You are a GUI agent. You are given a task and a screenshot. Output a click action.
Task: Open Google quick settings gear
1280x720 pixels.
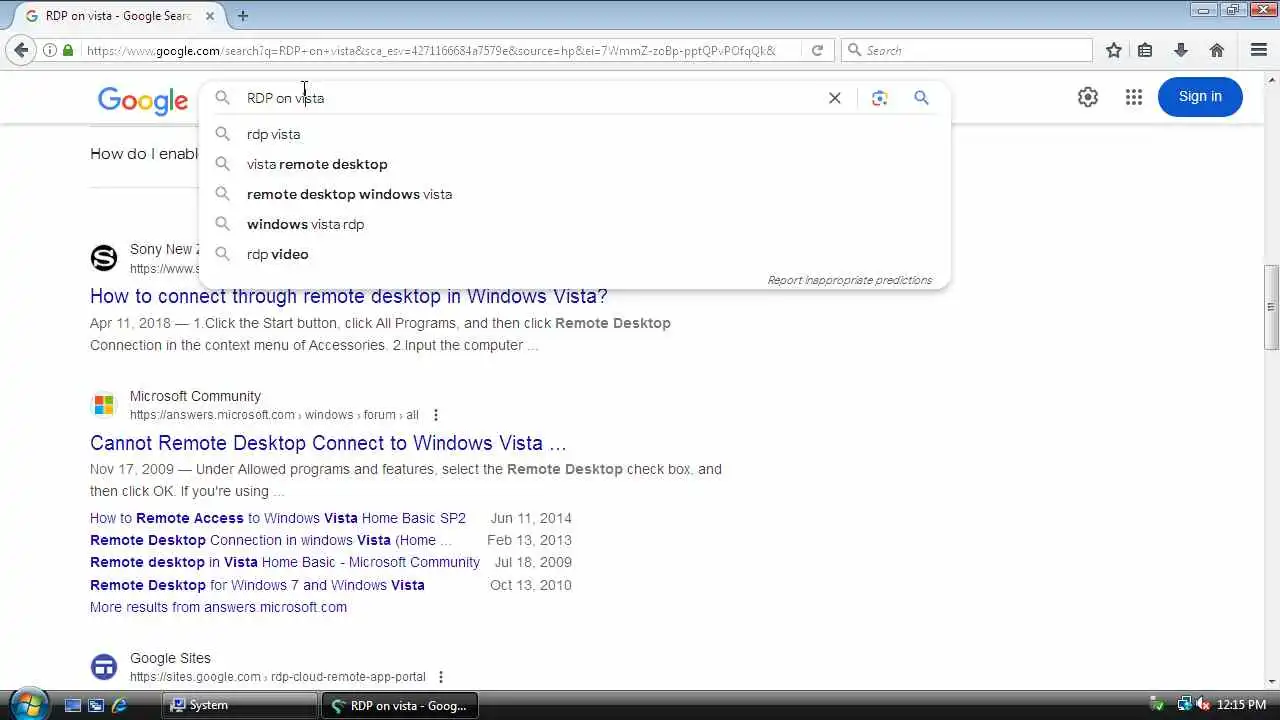point(1088,97)
